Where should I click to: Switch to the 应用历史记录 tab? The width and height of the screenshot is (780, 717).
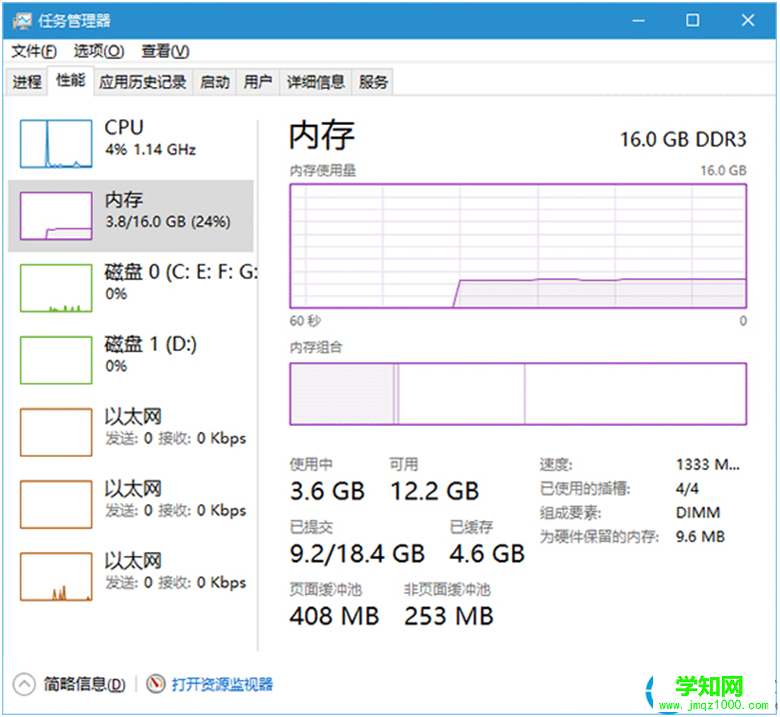(x=143, y=83)
